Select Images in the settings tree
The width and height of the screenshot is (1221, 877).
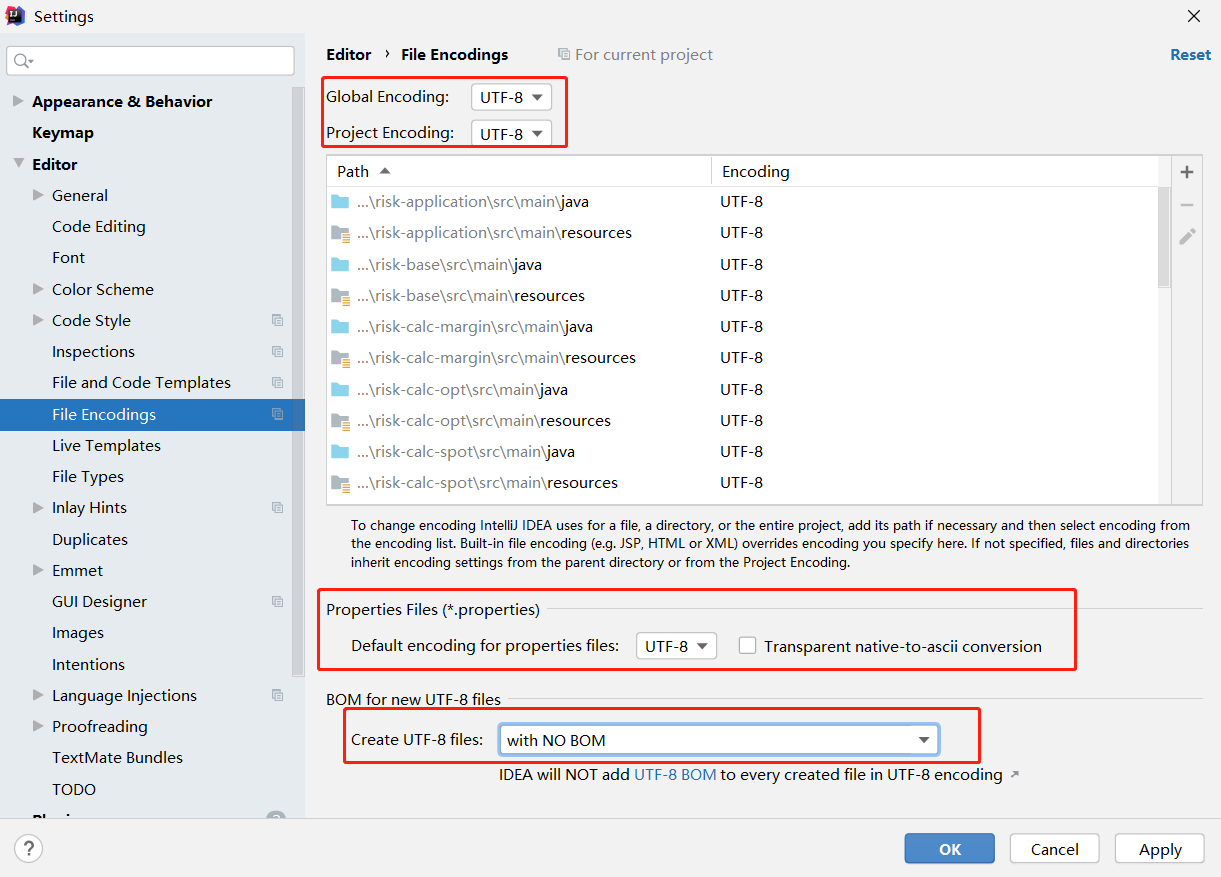(x=78, y=633)
